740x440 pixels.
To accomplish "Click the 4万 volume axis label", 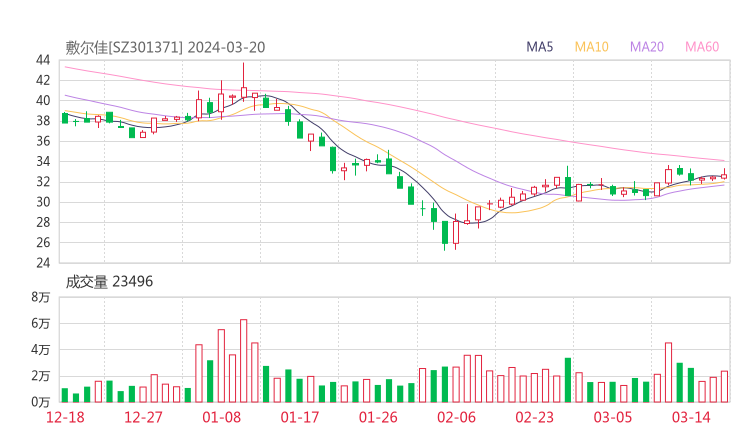I will click(41, 350).
